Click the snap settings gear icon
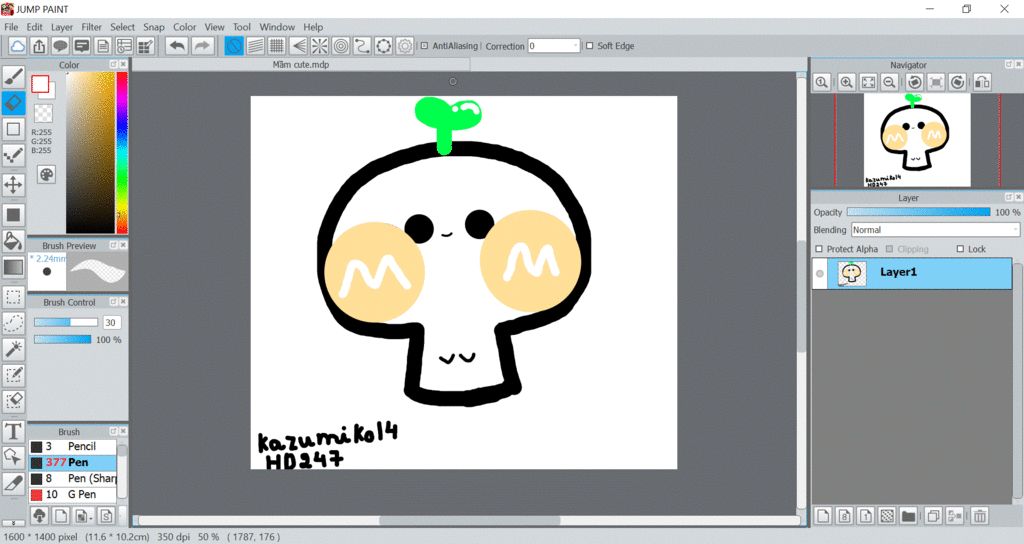Screen dimensions: 1024x544 pyautogui.click(x=405, y=46)
